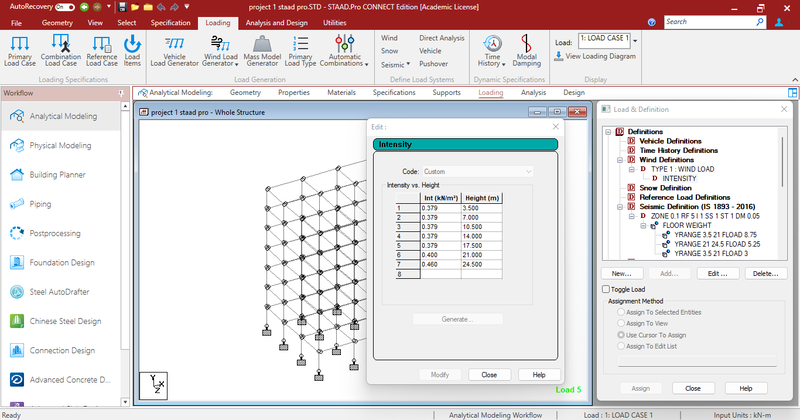Viewport: 800px width, 420px height.
Task: Select Assign To Selected Entities option
Action: tap(621, 312)
